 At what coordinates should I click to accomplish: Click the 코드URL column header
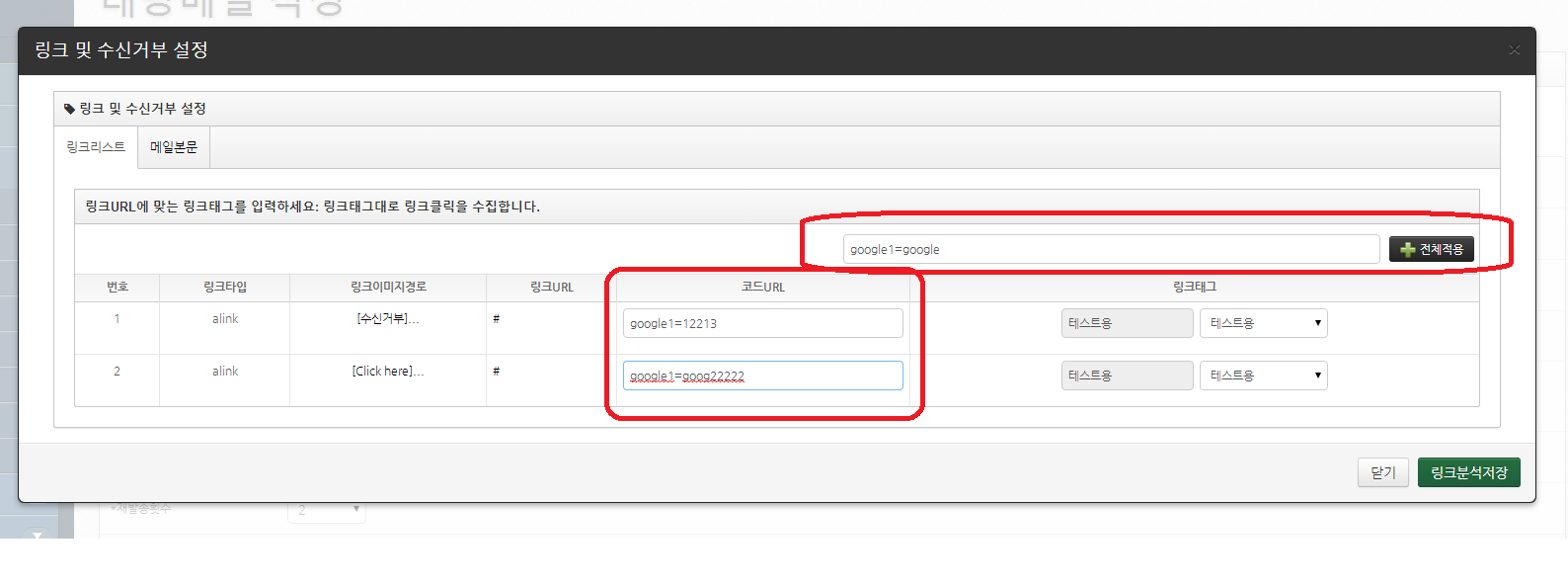pyautogui.click(x=762, y=287)
